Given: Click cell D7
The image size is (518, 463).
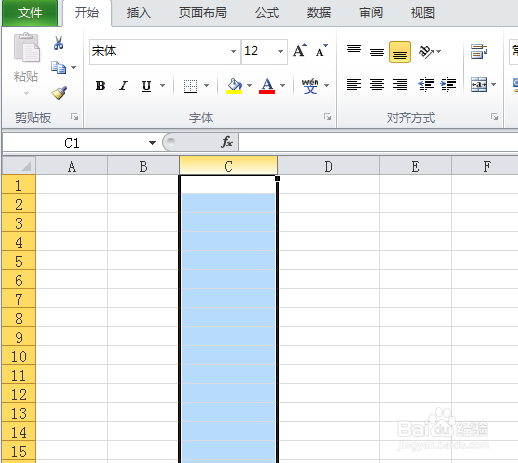Looking at the screenshot, I should point(328,298).
